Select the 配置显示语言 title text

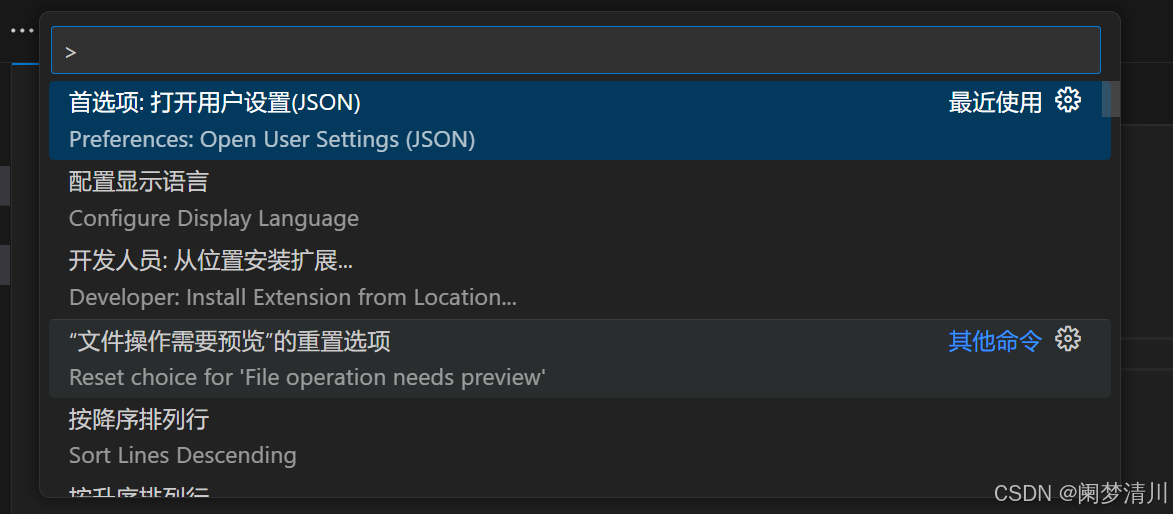138,182
